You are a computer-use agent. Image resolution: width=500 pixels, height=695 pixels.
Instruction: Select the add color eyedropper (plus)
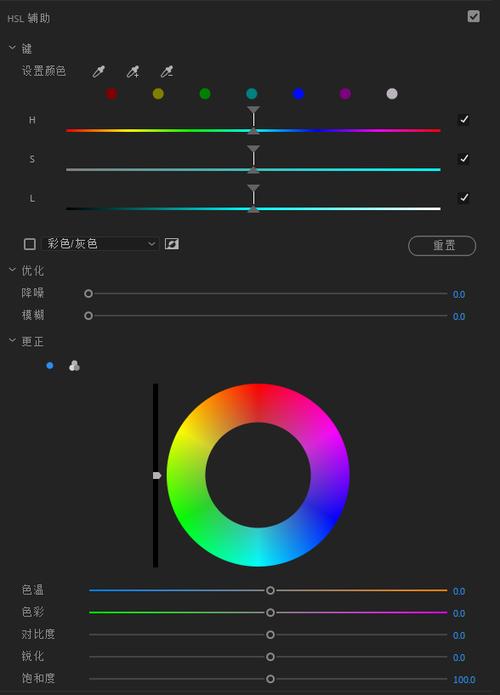(133, 71)
